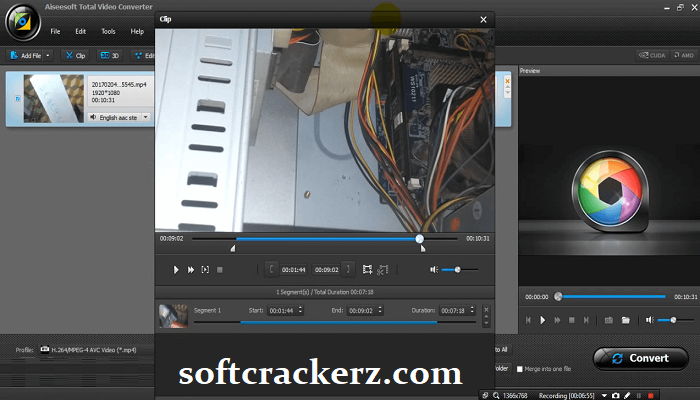Image resolution: width=700 pixels, height=400 pixels.
Task: Expand Add File dropdown arrow
Action: 48,55
